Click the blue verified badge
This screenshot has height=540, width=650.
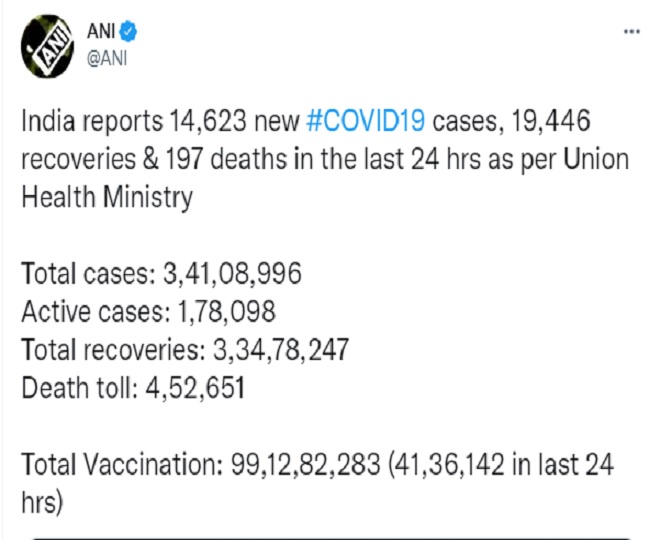pyautogui.click(x=128, y=31)
